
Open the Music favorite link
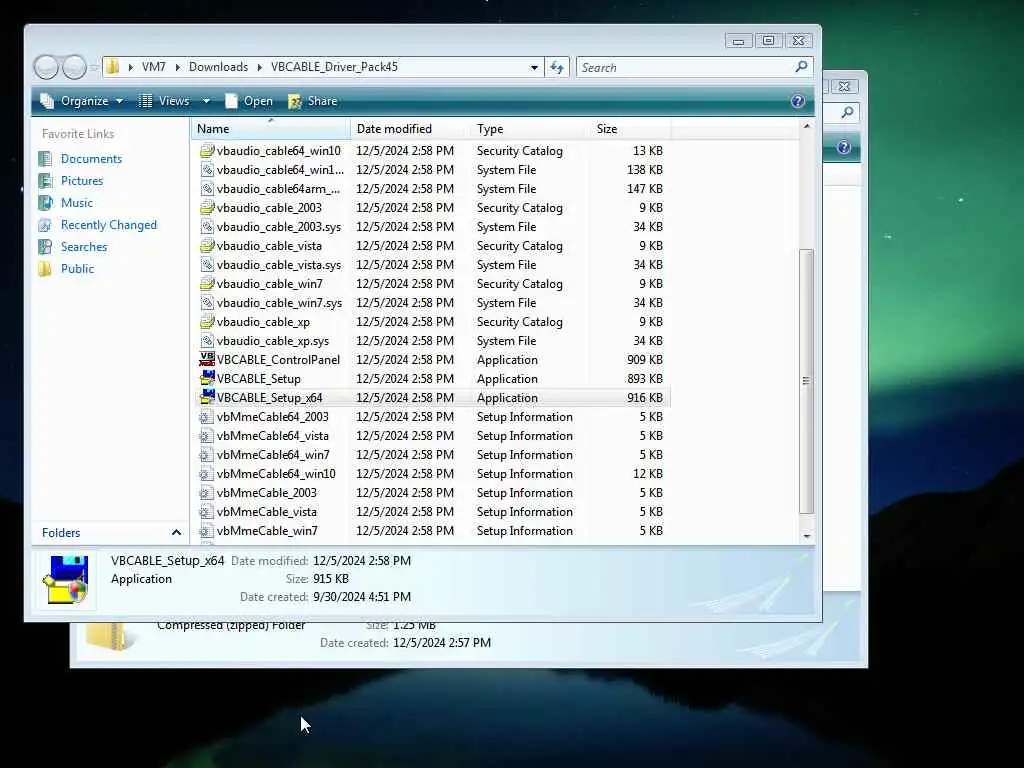(x=77, y=202)
